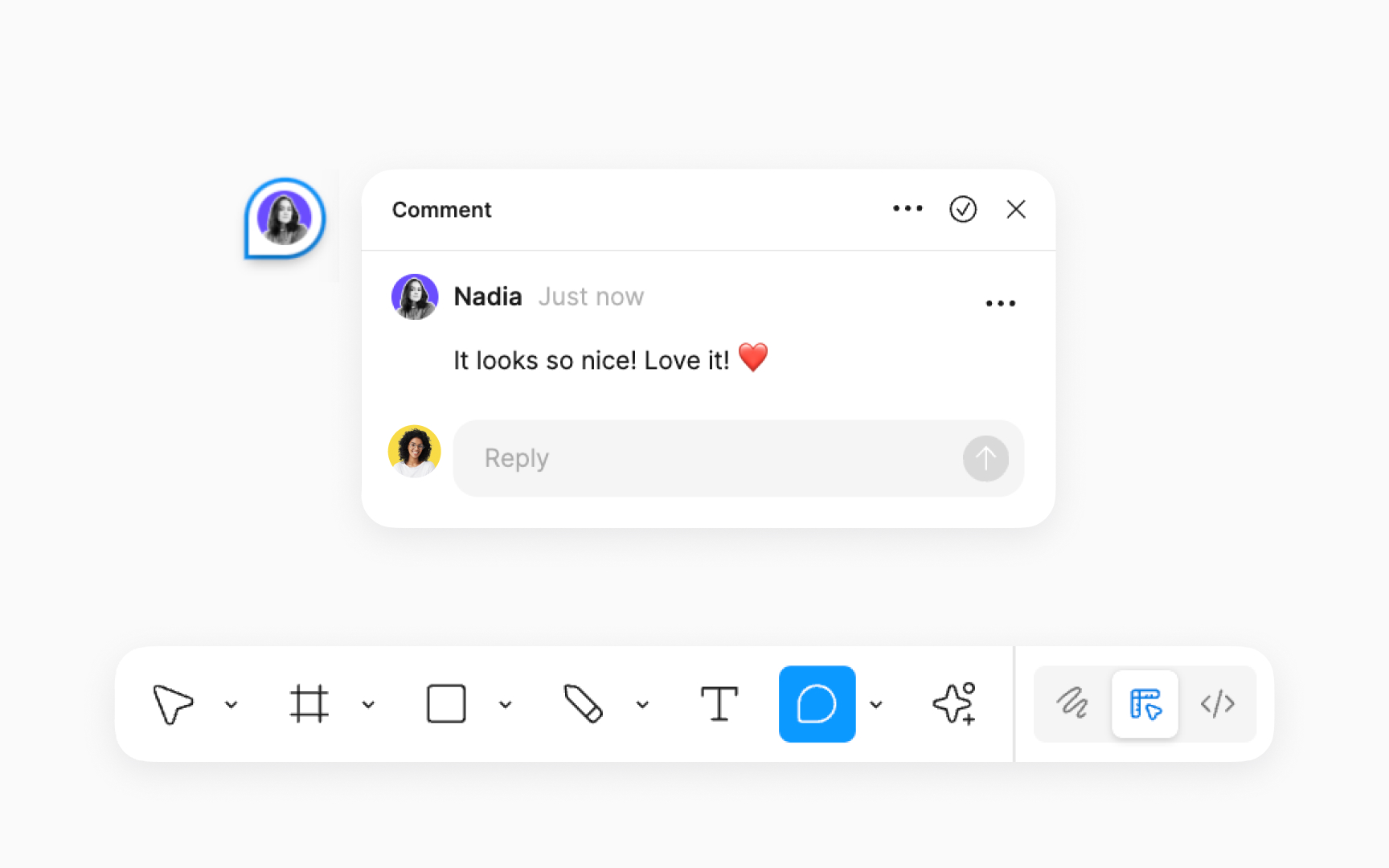Expand the Move tool options
Image resolution: width=1389 pixels, height=868 pixels.
pyautogui.click(x=232, y=704)
